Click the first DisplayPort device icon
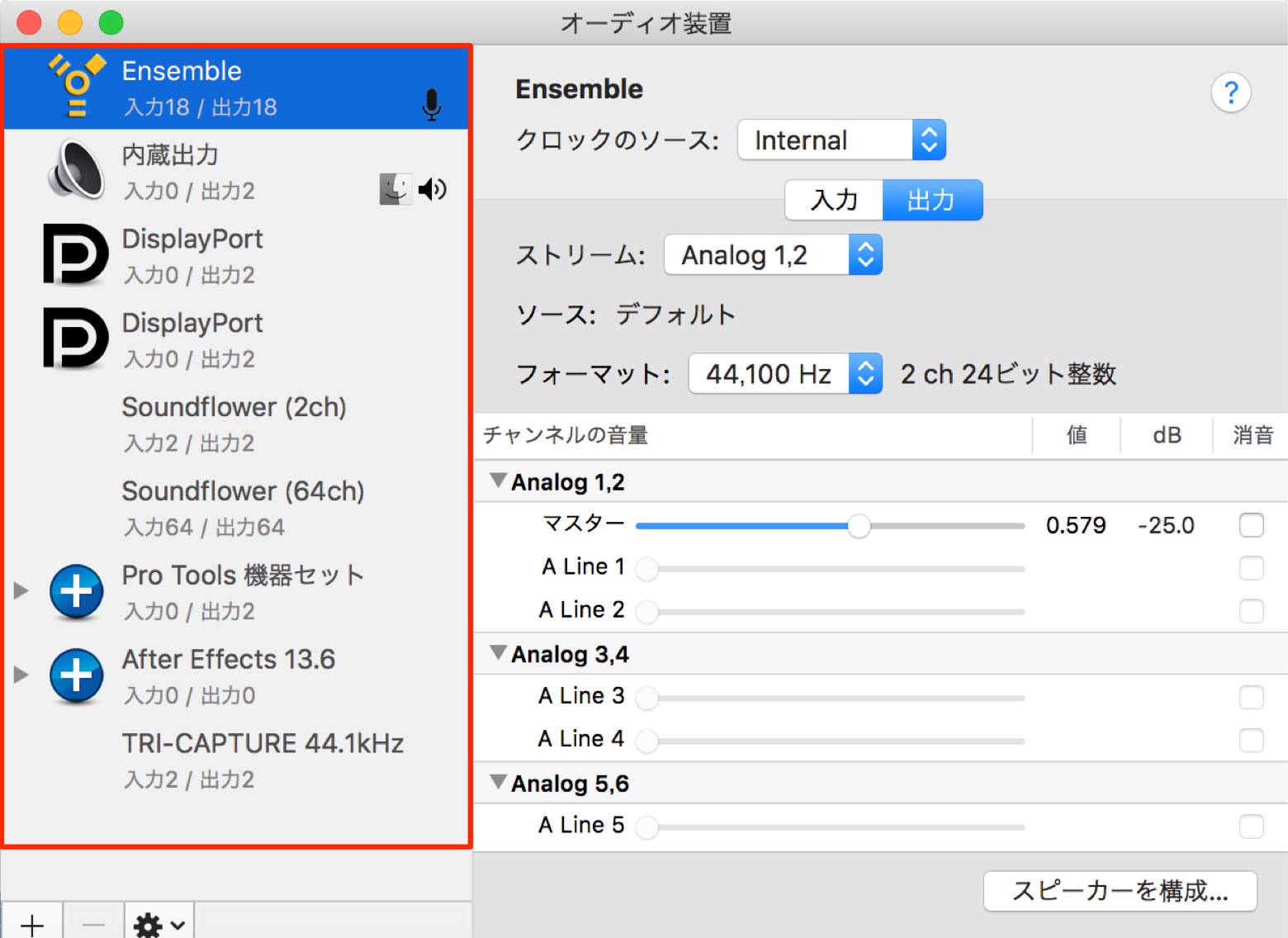The height and width of the screenshot is (938, 1288). point(76,254)
